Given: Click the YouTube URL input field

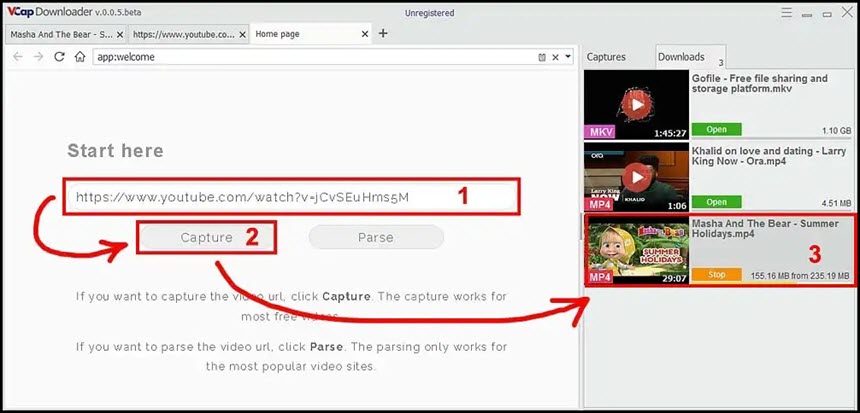Looking at the screenshot, I should point(292,197).
